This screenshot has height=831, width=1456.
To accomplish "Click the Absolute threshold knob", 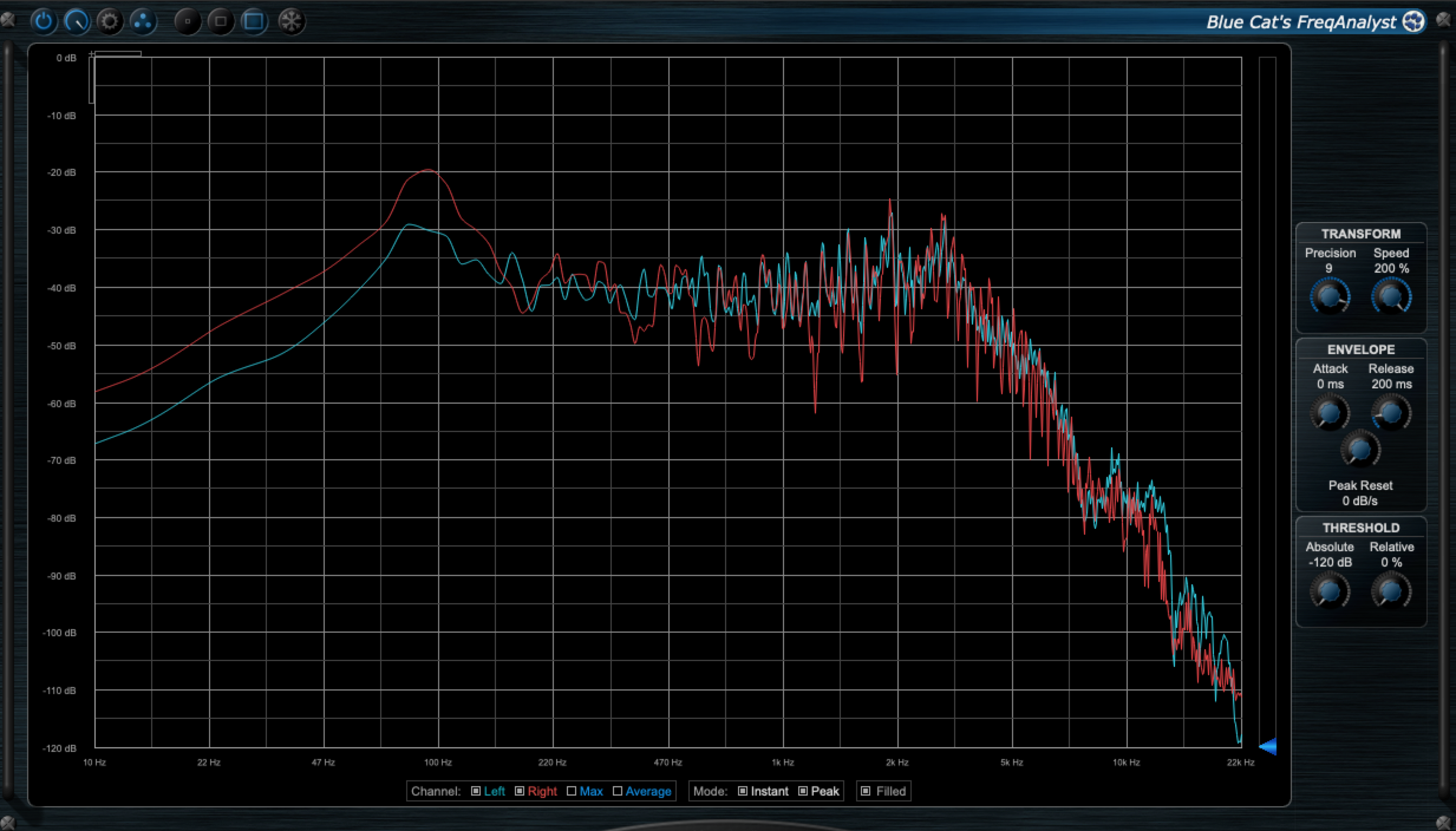I will click(x=1330, y=591).
